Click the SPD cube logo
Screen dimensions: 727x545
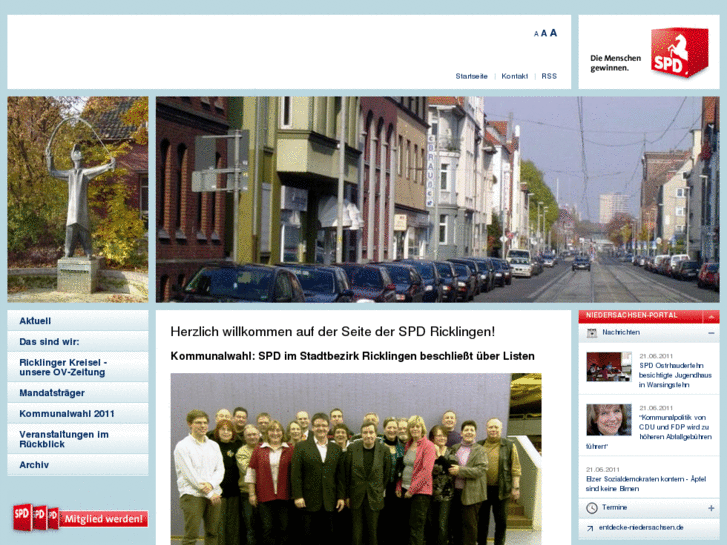coord(679,52)
